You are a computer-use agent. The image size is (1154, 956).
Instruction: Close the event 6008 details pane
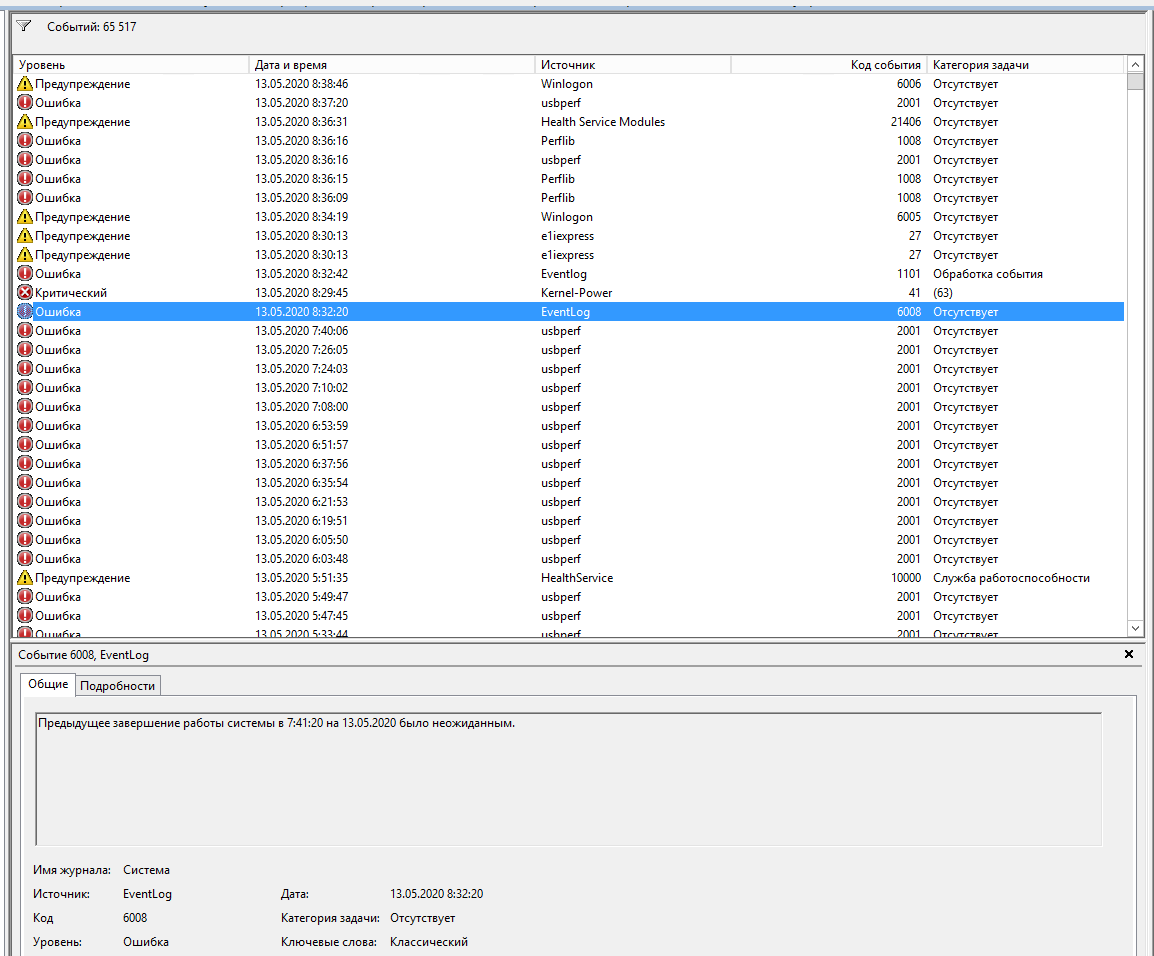(1129, 654)
